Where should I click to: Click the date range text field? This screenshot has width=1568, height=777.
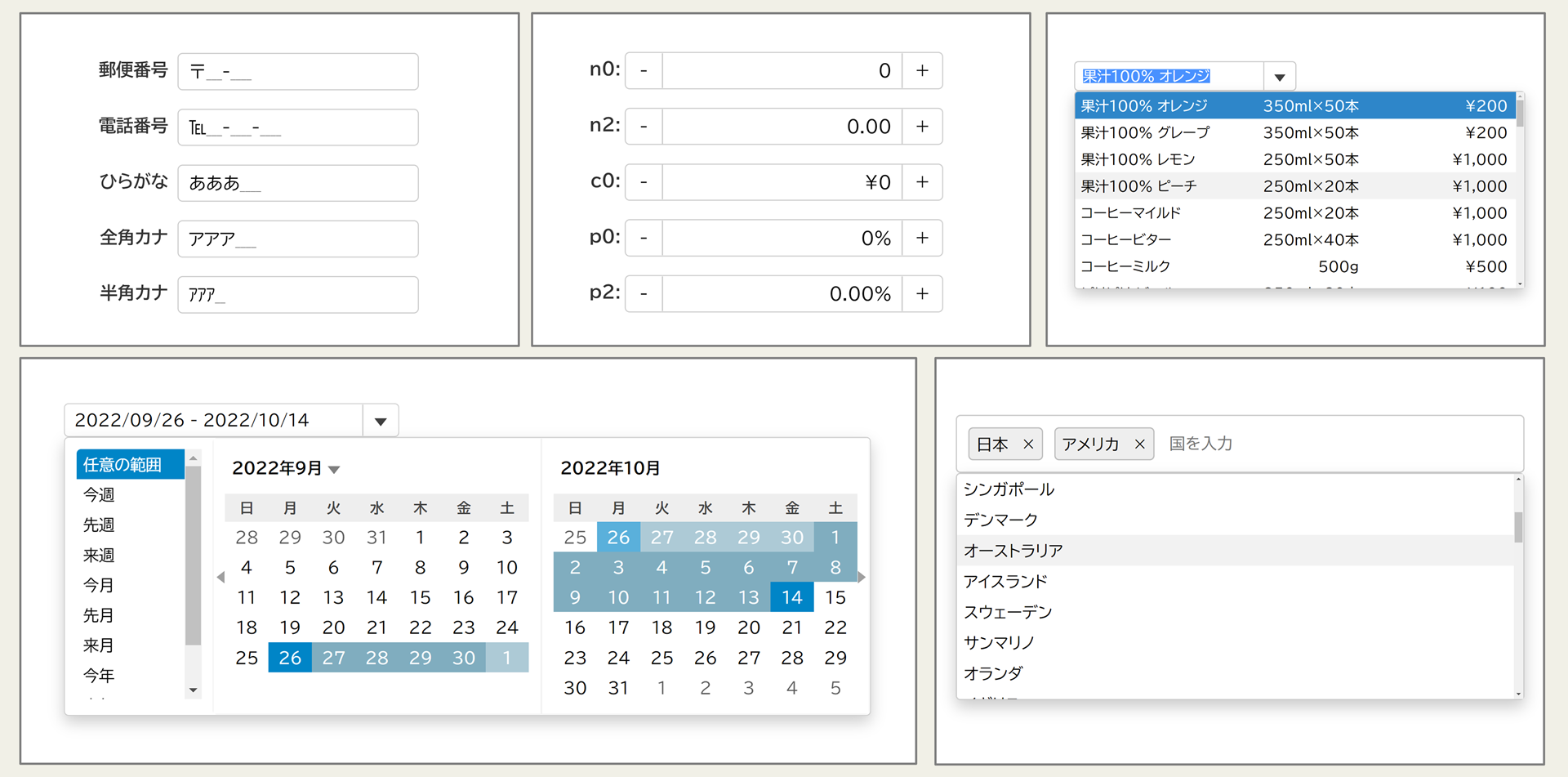[214, 421]
